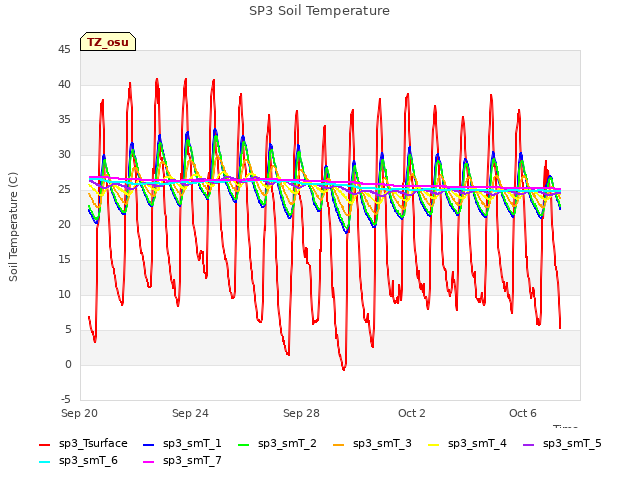Click the 0 y-axis tick label

point(68,365)
